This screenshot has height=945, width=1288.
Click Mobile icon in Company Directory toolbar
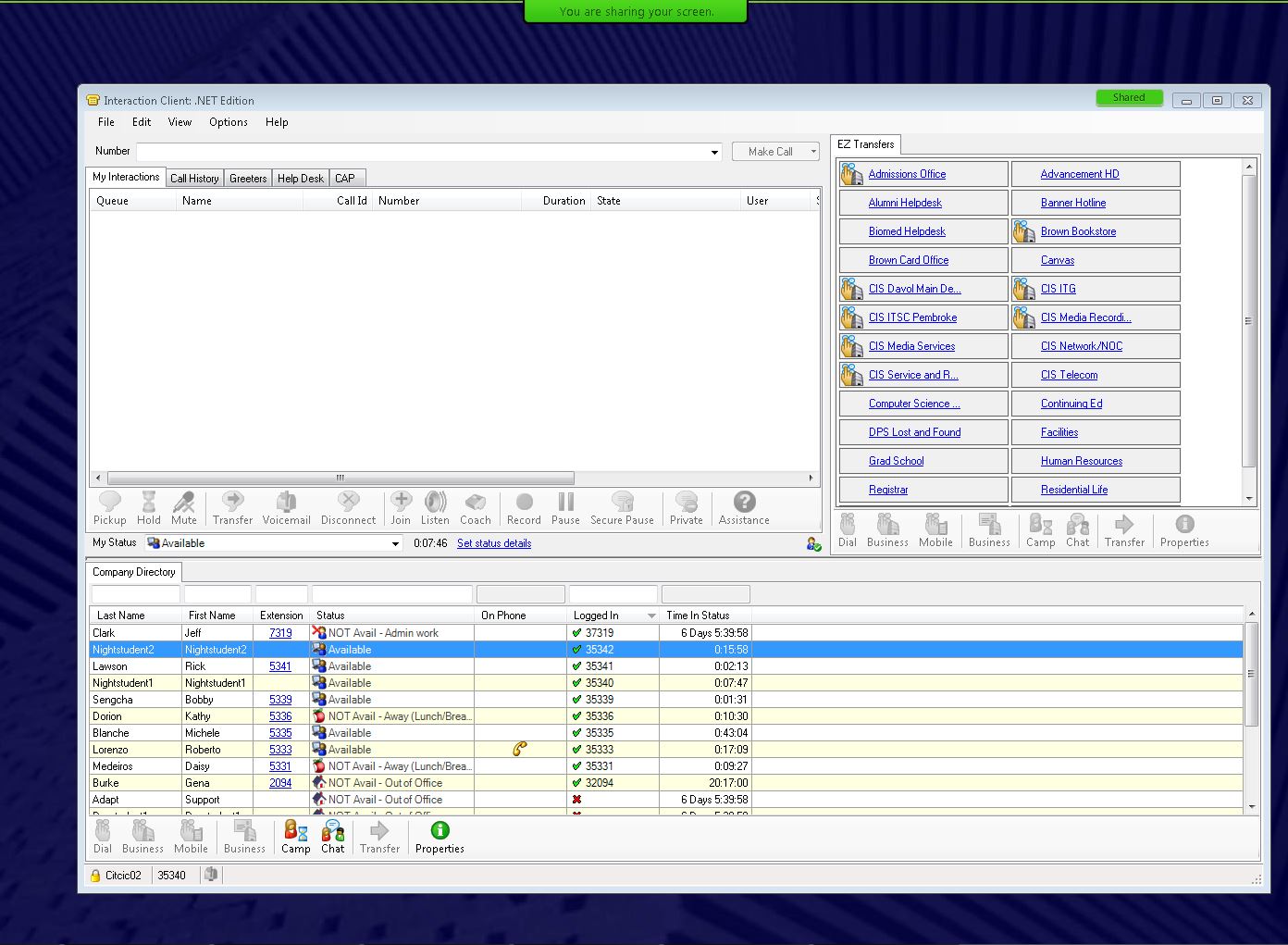pos(191,830)
